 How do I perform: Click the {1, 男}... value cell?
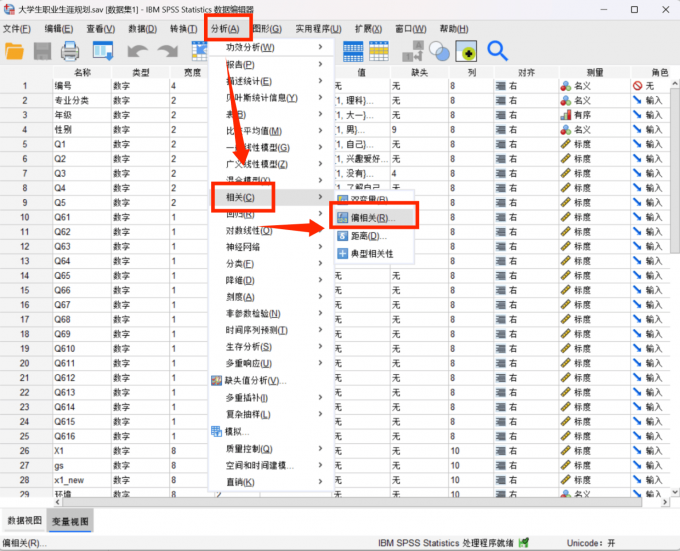(362, 130)
